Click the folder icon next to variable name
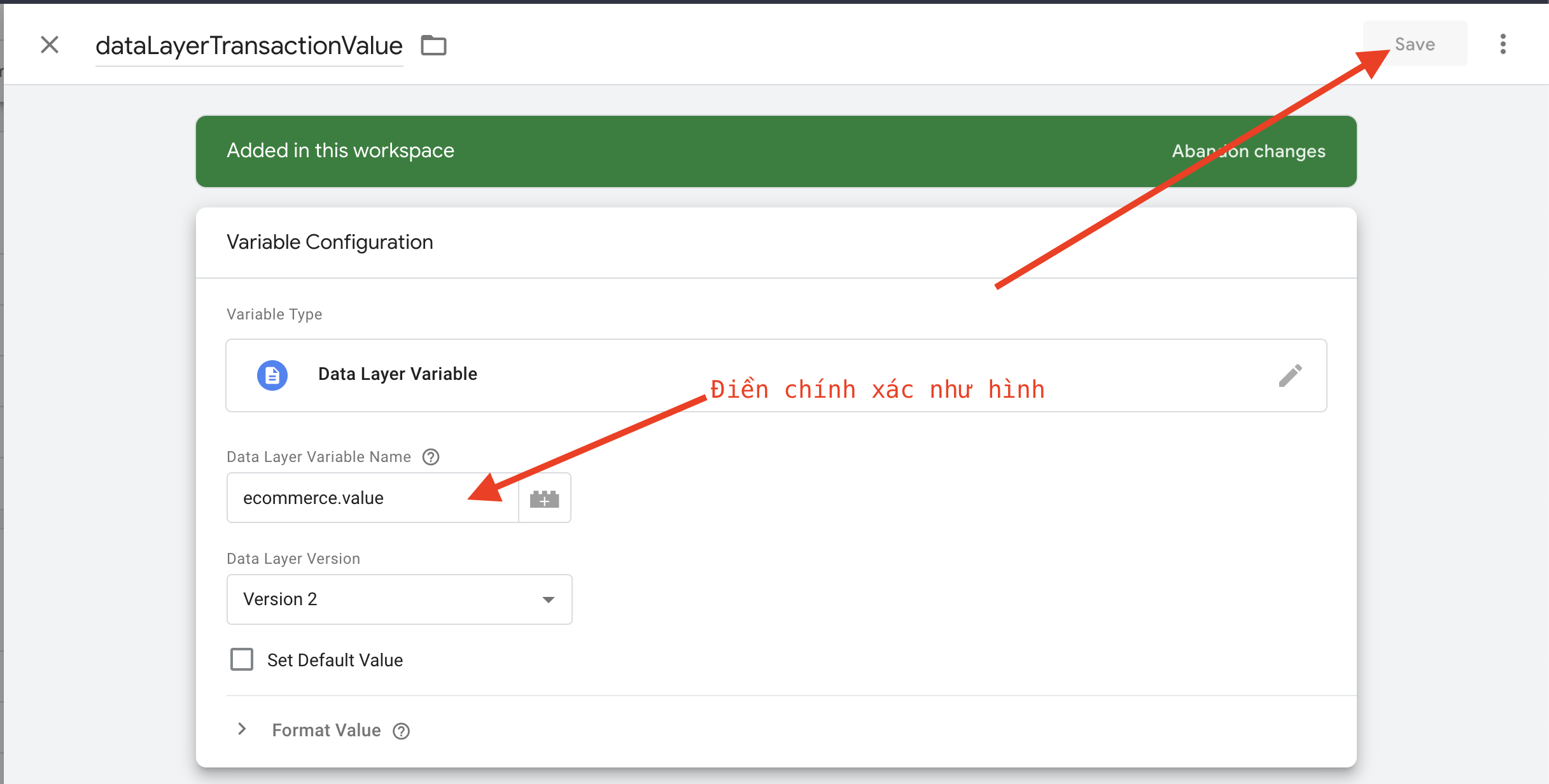Image resolution: width=1549 pixels, height=784 pixels. pyautogui.click(x=433, y=45)
